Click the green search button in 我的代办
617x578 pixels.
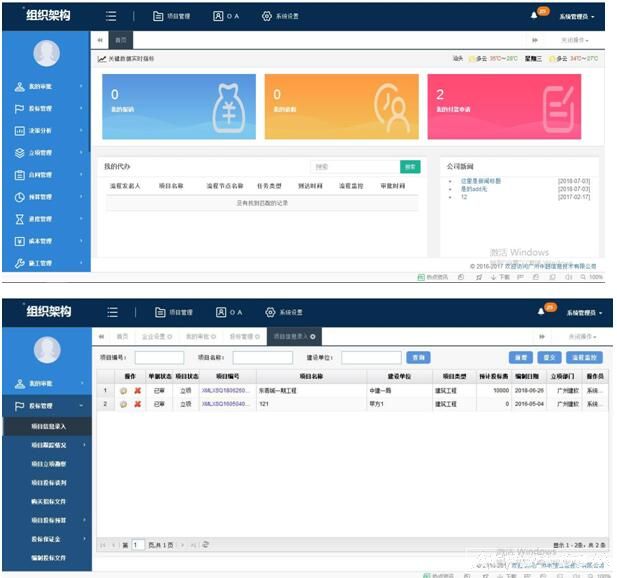(409, 167)
